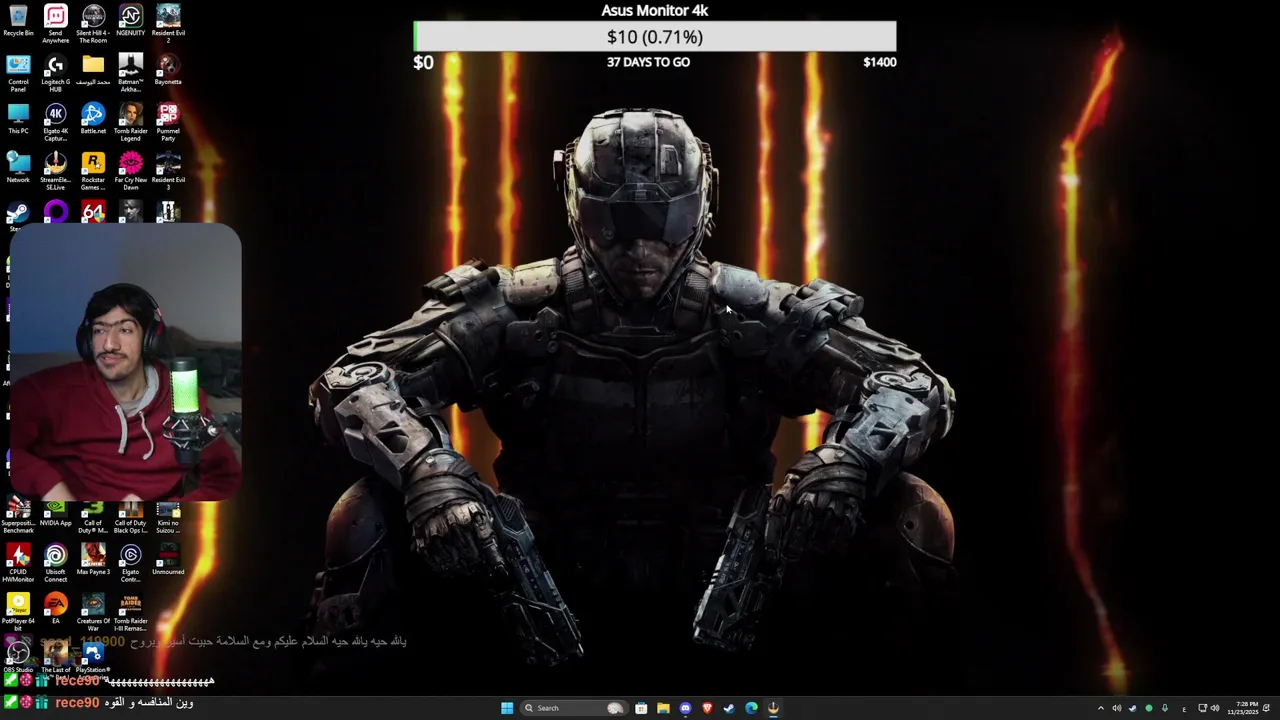Select the Silent Hill 4 - The Room shortcut

point(93,24)
